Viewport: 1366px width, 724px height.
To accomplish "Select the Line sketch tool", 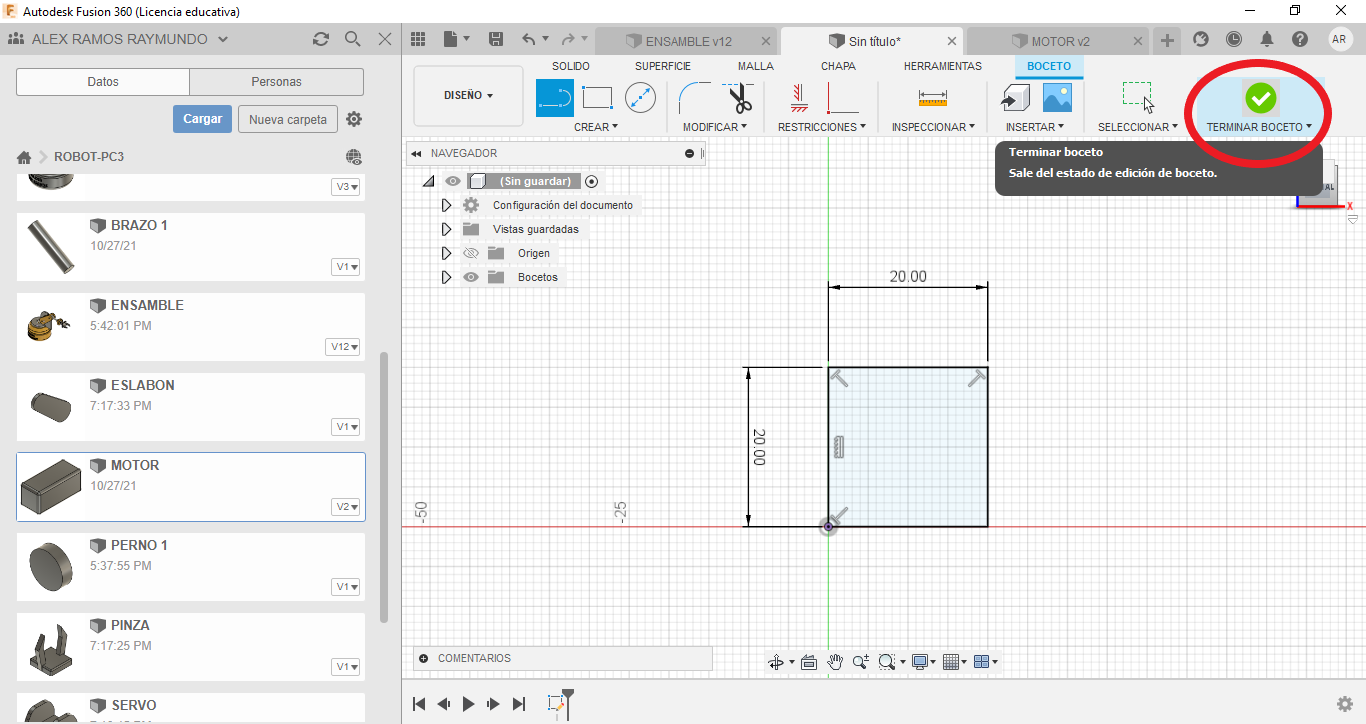I will coord(555,98).
